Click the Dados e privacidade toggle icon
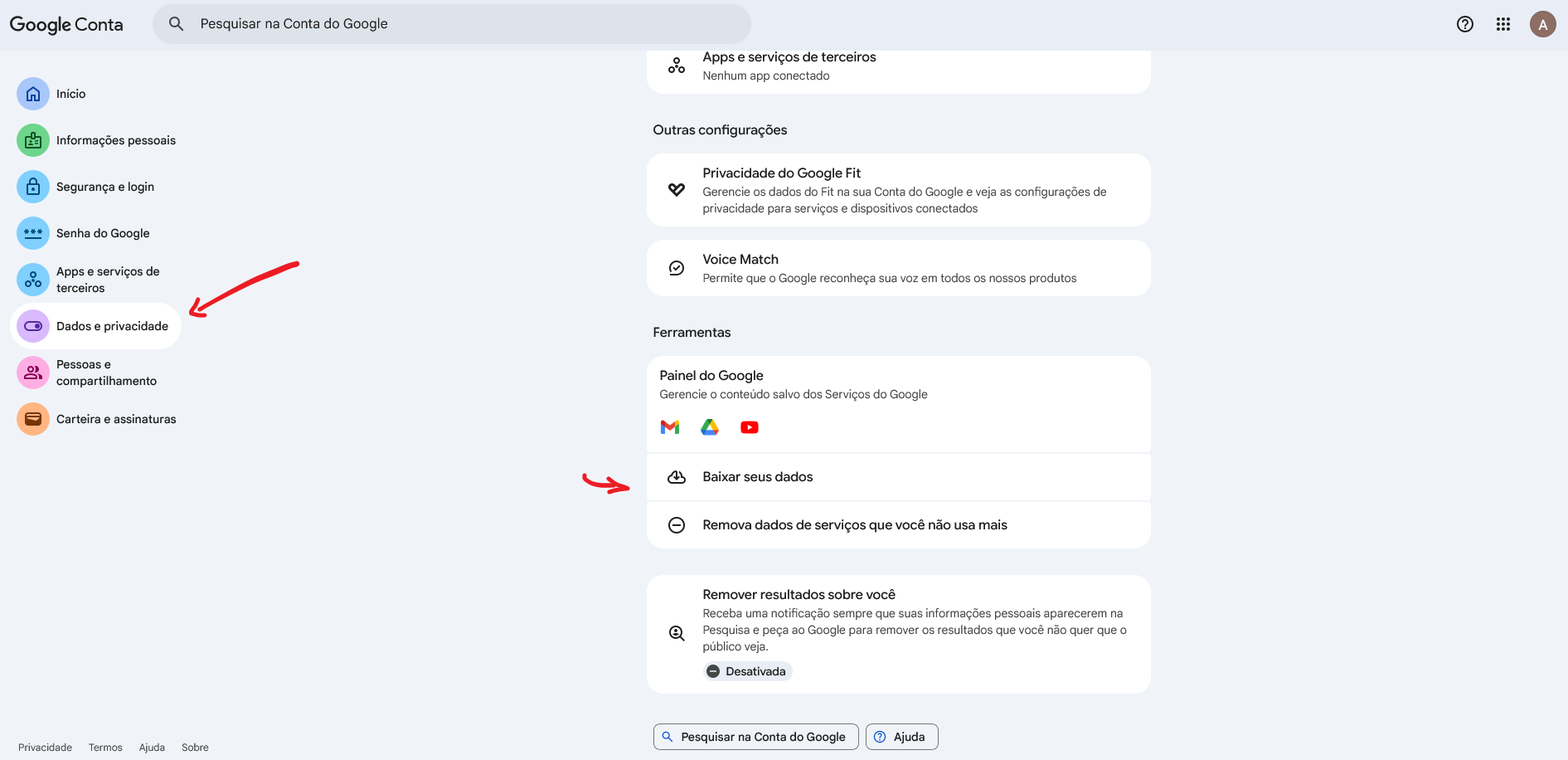This screenshot has height=760, width=1568. click(33, 326)
